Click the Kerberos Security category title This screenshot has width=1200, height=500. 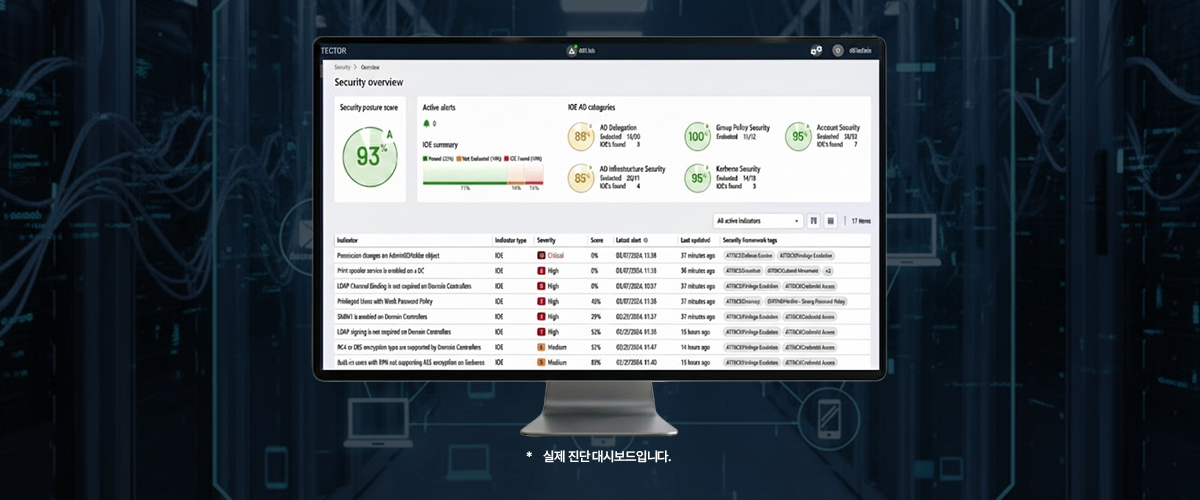(738, 169)
